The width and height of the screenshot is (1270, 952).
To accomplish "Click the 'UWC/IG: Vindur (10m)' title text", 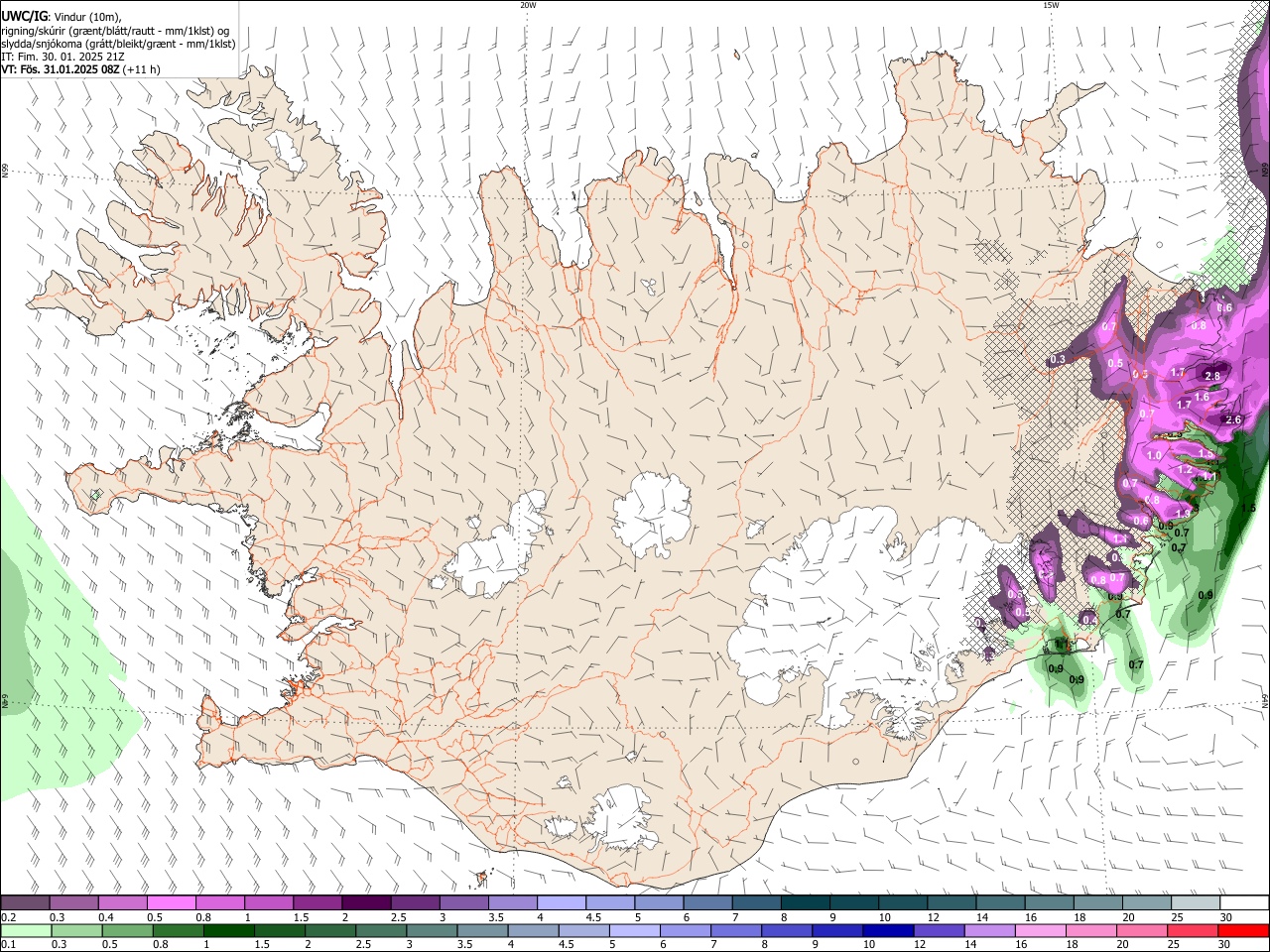I will coord(61,16).
